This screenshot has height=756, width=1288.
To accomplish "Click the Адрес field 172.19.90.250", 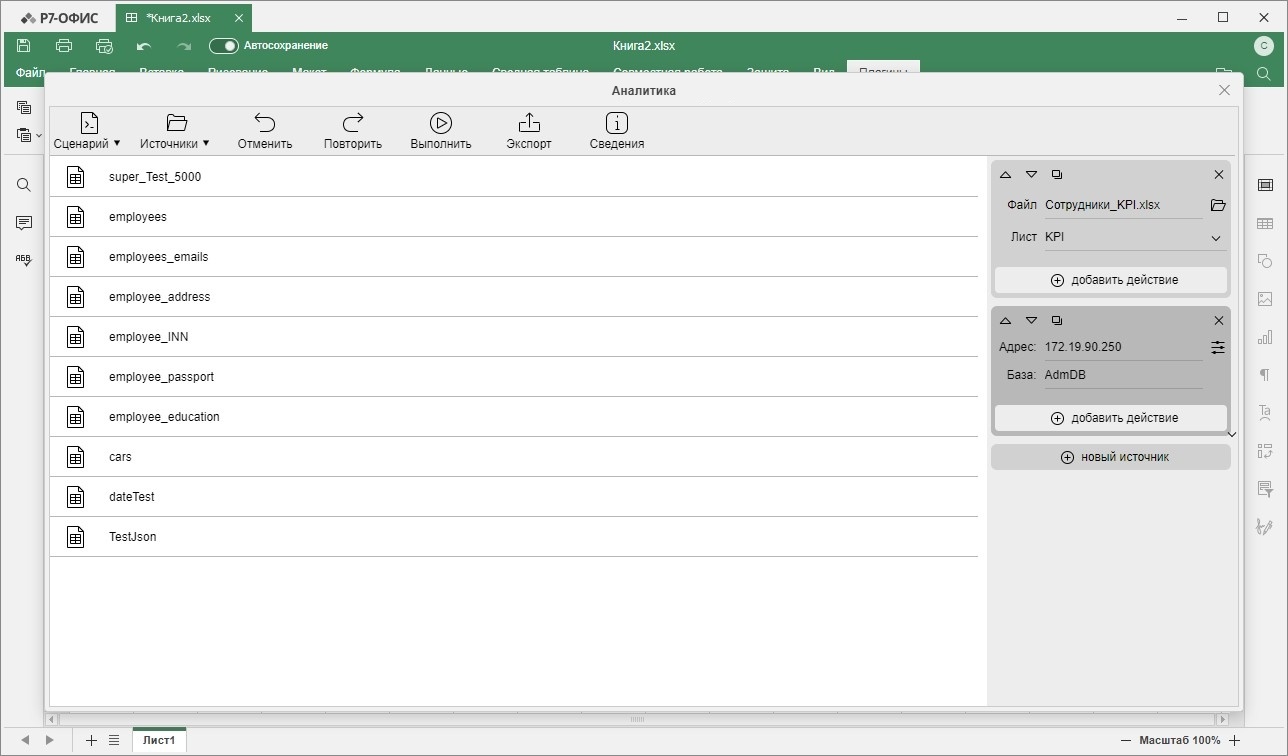I will point(1123,347).
